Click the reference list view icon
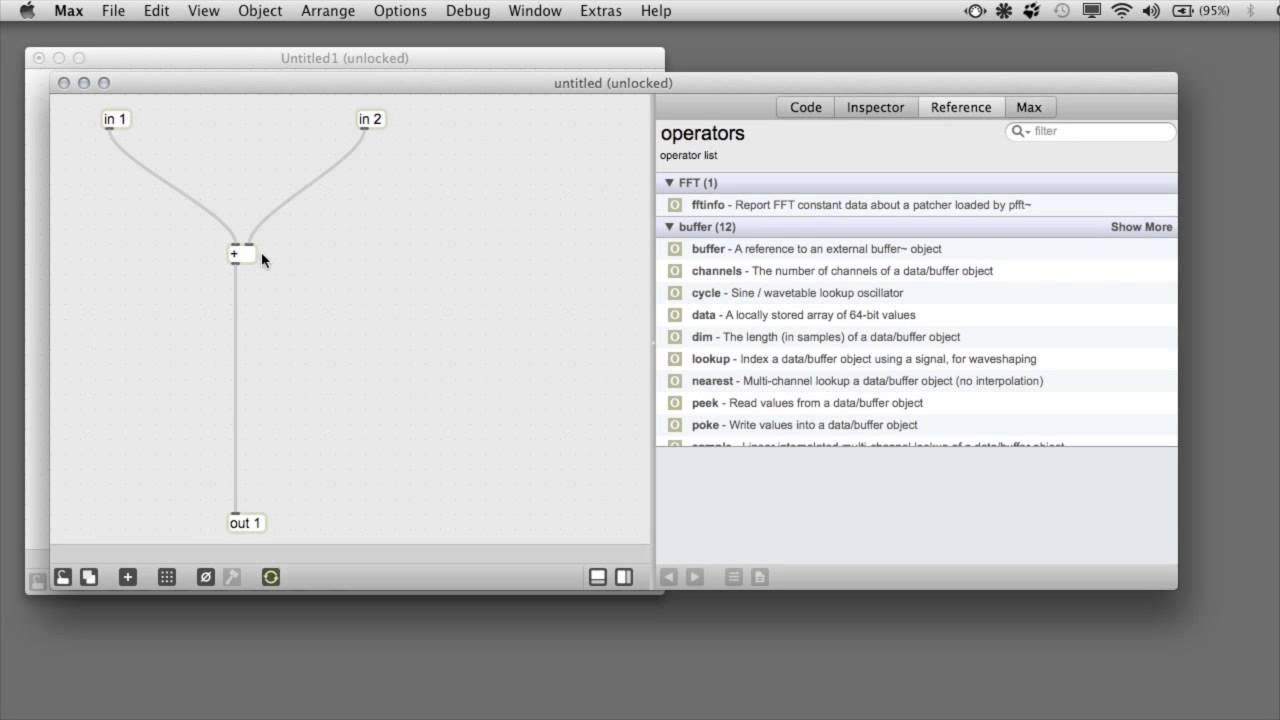This screenshot has height=720, width=1280. 734,577
